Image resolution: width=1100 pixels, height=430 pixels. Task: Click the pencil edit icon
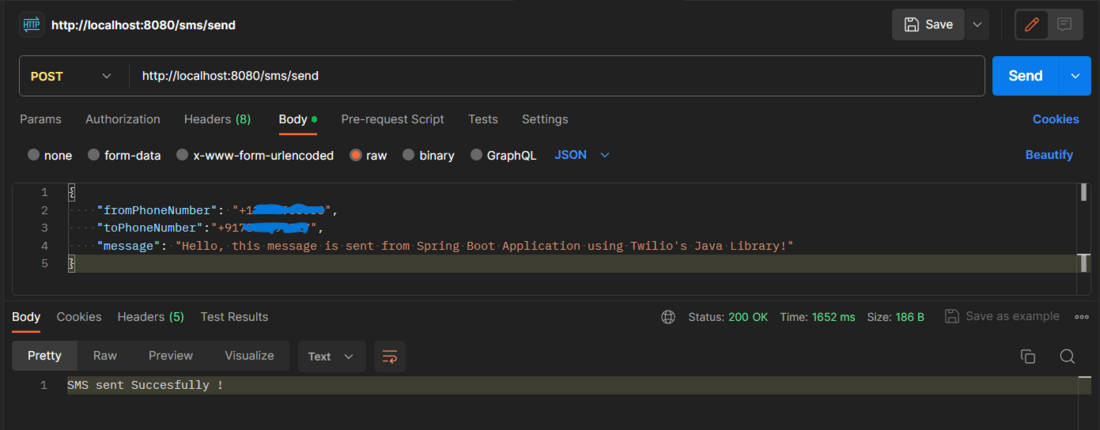coord(1032,24)
